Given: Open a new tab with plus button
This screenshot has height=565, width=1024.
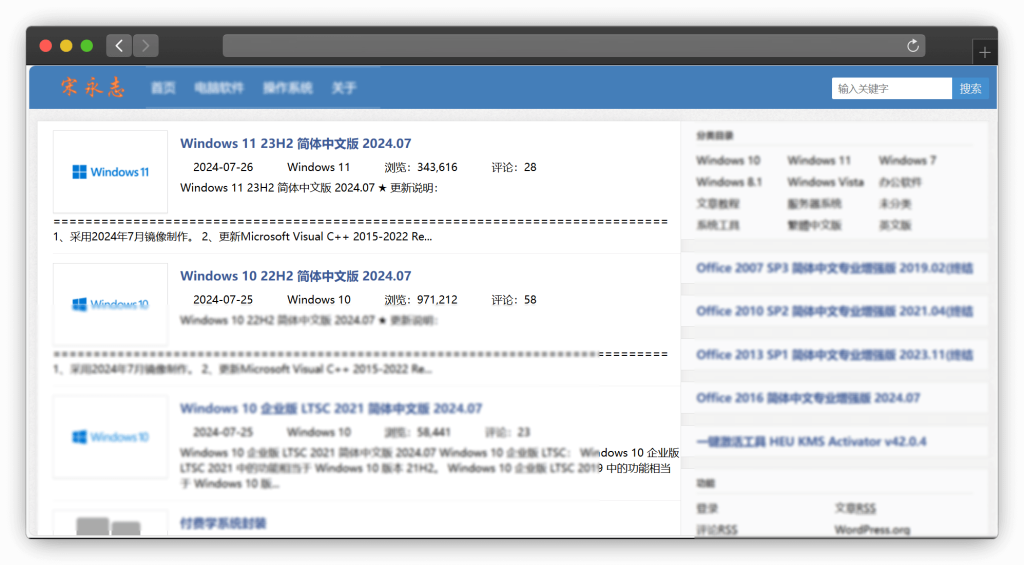Looking at the screenshot, I should pyautogui.click(x=985, y=52).
